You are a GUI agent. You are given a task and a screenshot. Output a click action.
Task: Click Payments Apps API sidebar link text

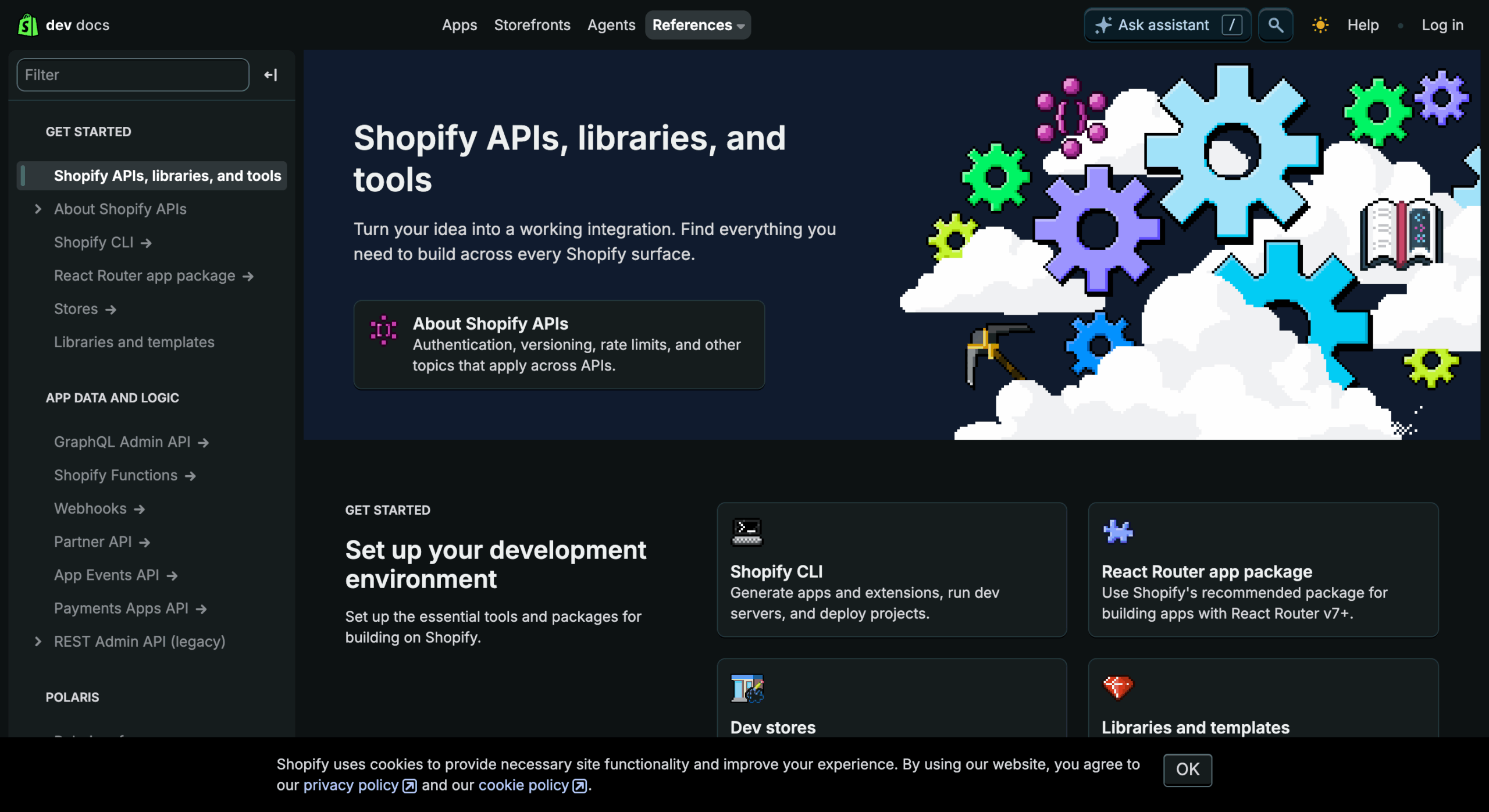tap(121, 608)
